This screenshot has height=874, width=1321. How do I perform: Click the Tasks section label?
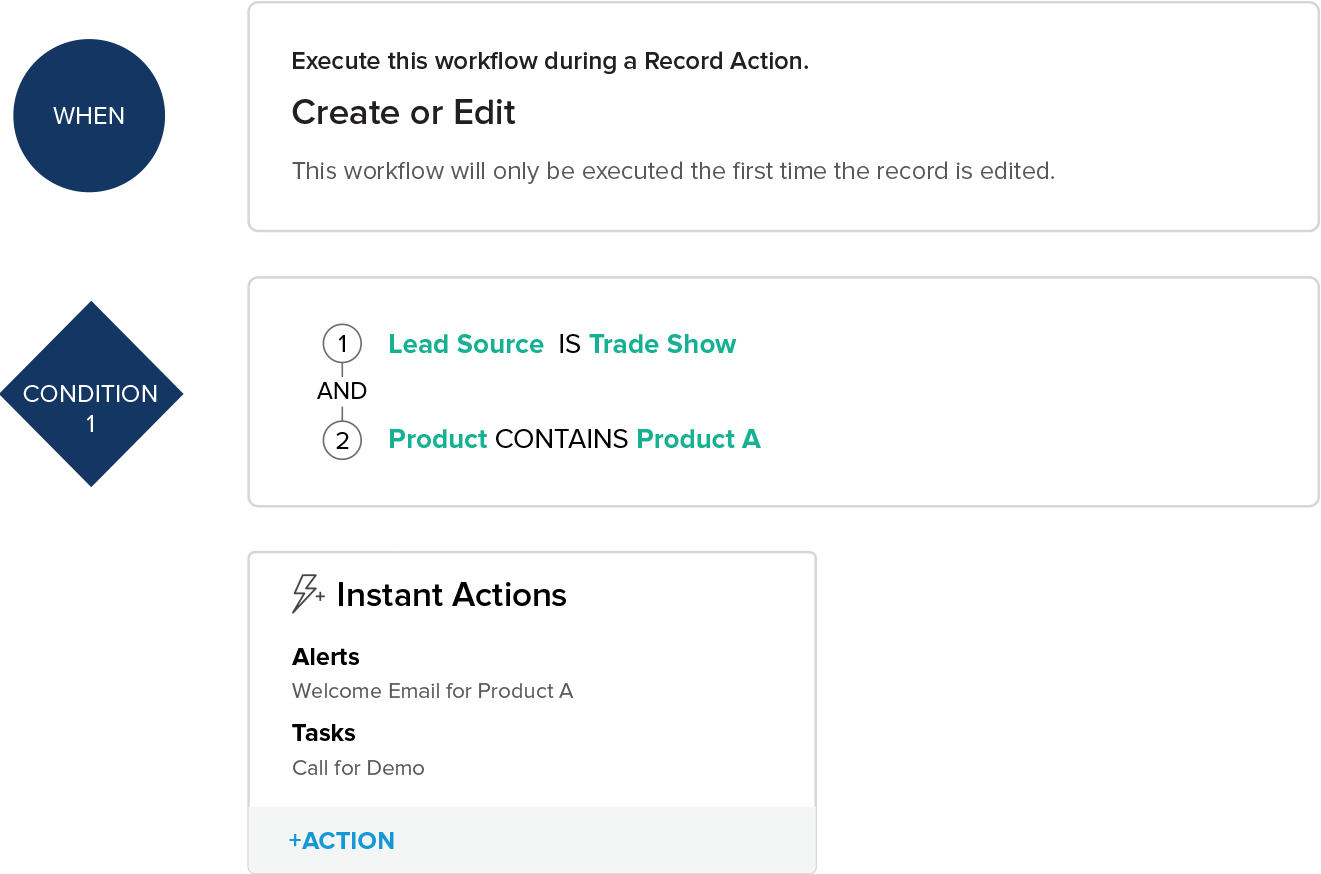[324, 733]
